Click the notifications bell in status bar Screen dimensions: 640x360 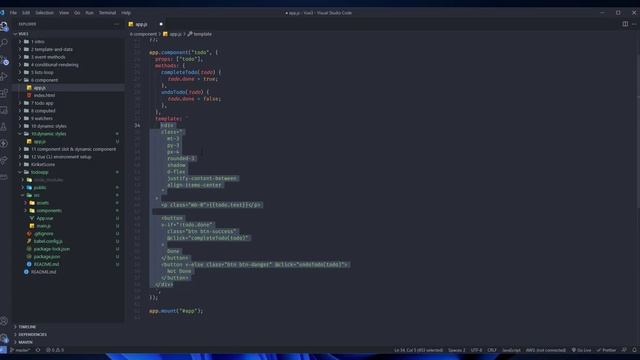(x=634, y=350)
